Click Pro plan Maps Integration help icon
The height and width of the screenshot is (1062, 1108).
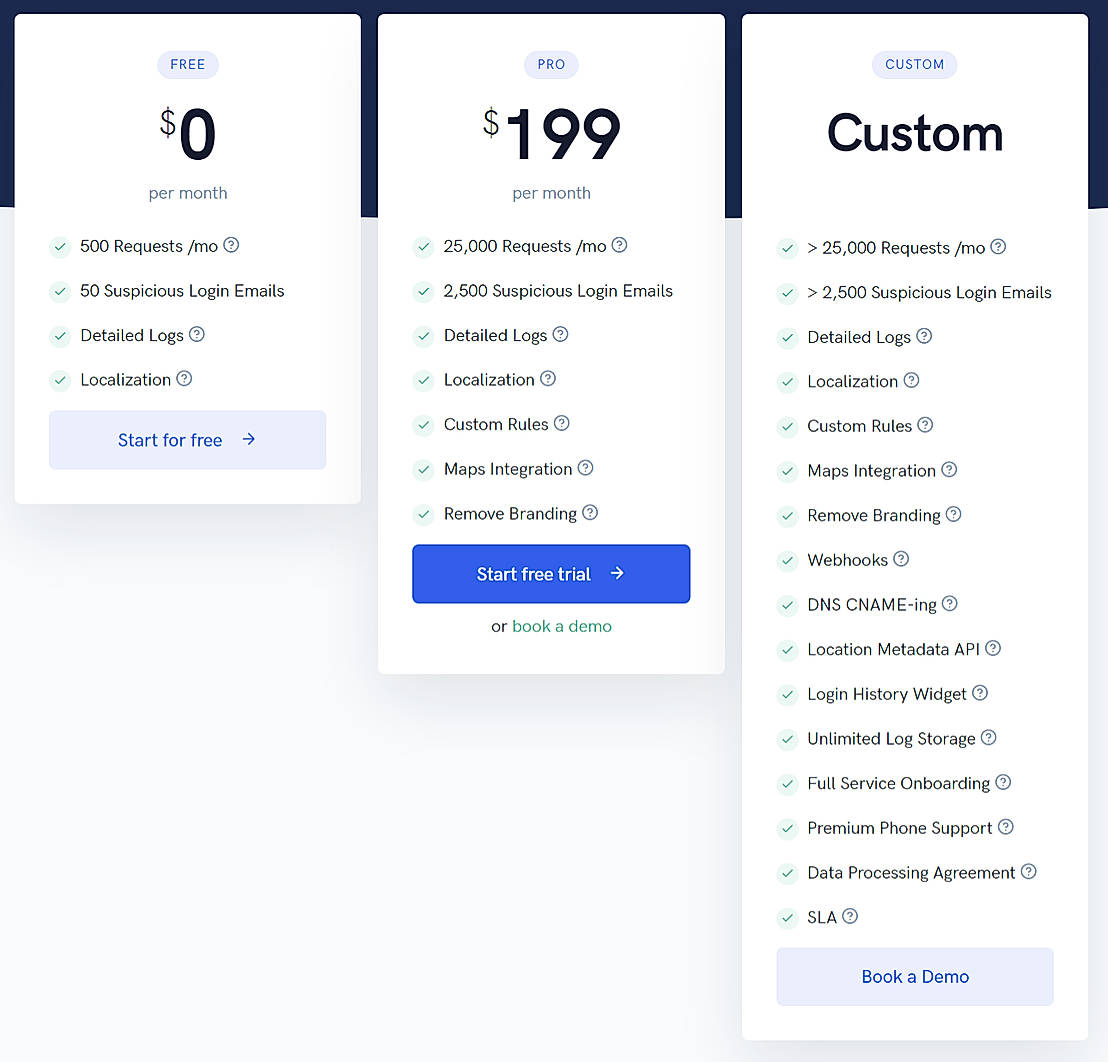(586, 468)
